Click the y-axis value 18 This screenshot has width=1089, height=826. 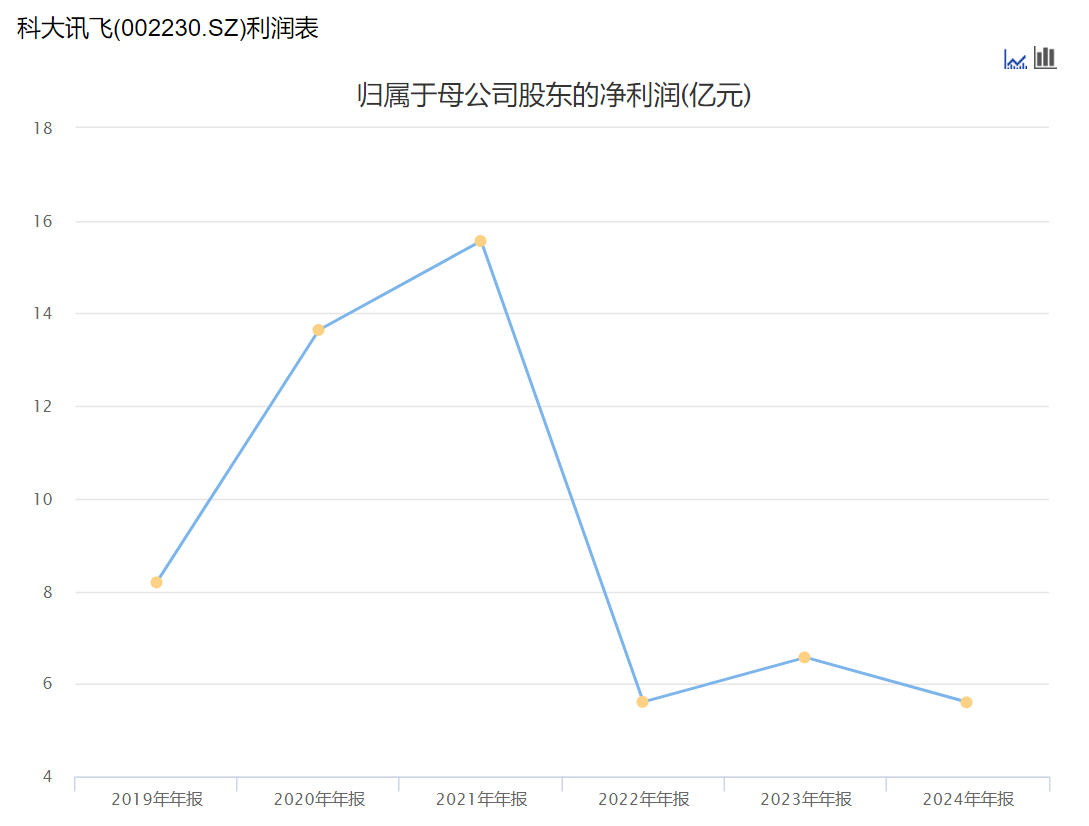point(43,128)
